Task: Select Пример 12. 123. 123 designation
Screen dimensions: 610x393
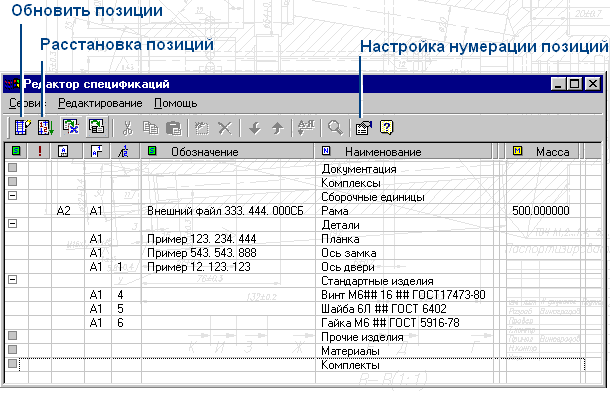Action: pyautogui.click(x=199, y=267)
